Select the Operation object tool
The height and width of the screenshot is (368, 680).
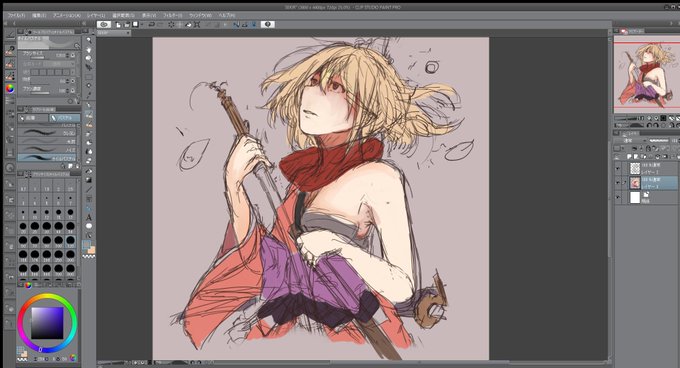[x=89, y=58]
